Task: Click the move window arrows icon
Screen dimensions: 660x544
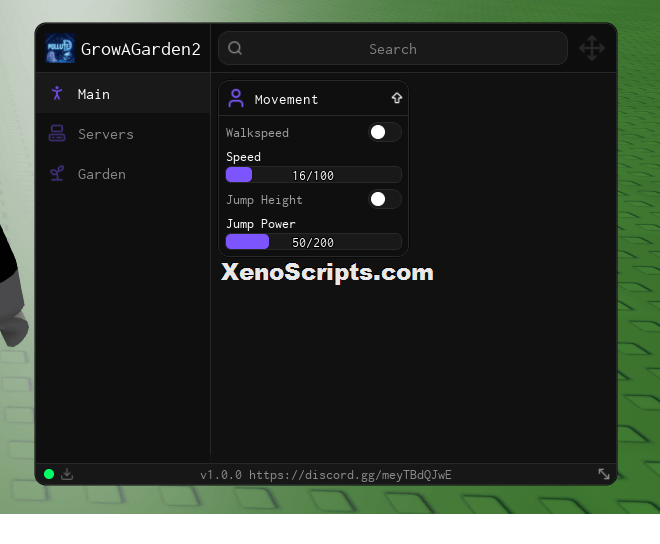Action: 592,48
